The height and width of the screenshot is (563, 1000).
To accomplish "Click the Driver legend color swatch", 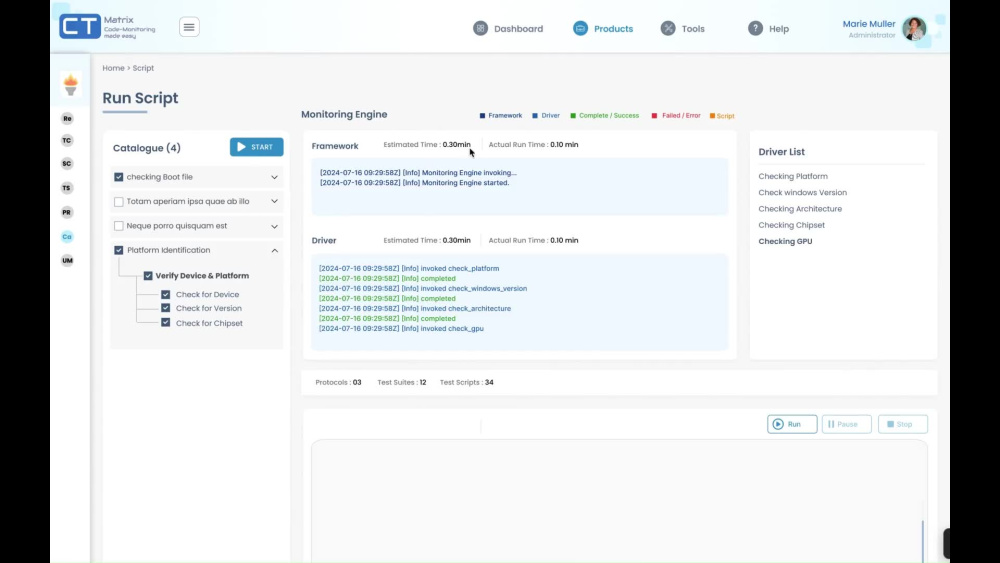I will (x=535, y=115).
